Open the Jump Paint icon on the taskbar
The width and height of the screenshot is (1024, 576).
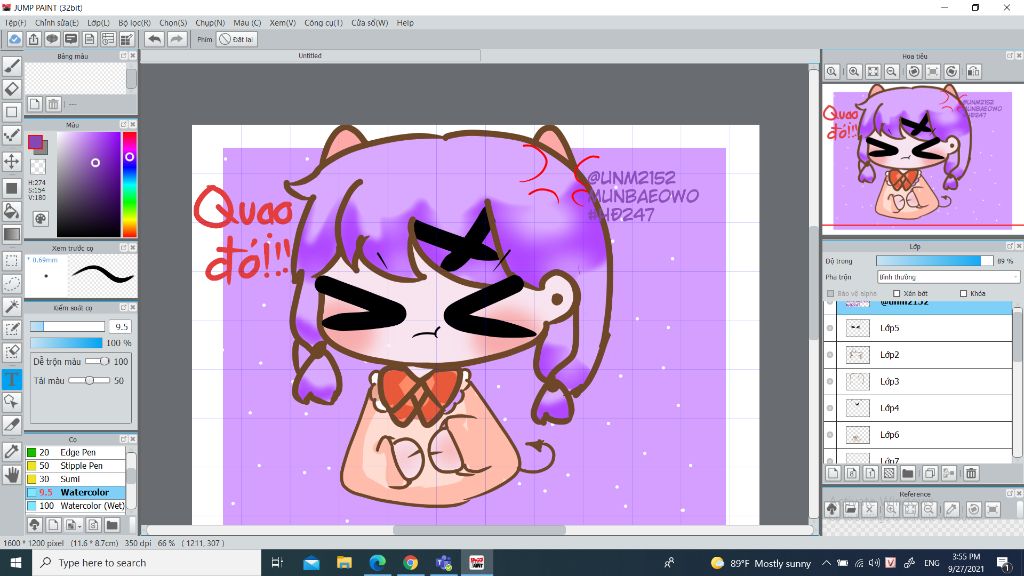(477, 562)
